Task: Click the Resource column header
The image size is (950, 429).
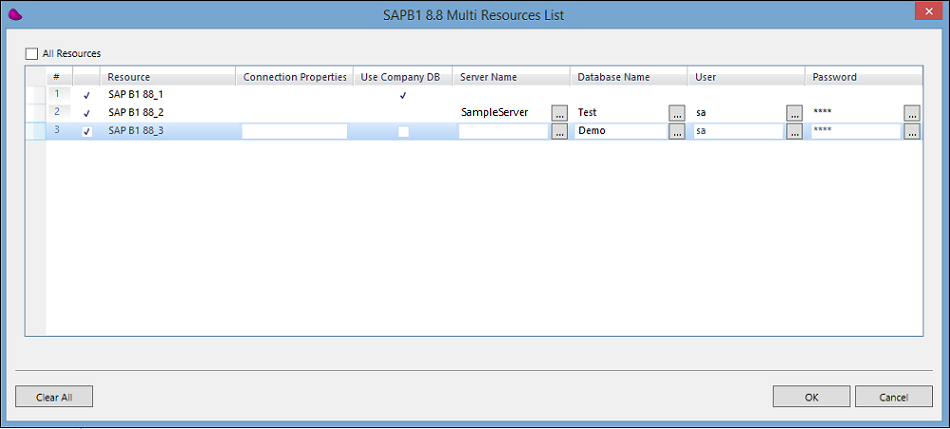Action: click(169, 77)
